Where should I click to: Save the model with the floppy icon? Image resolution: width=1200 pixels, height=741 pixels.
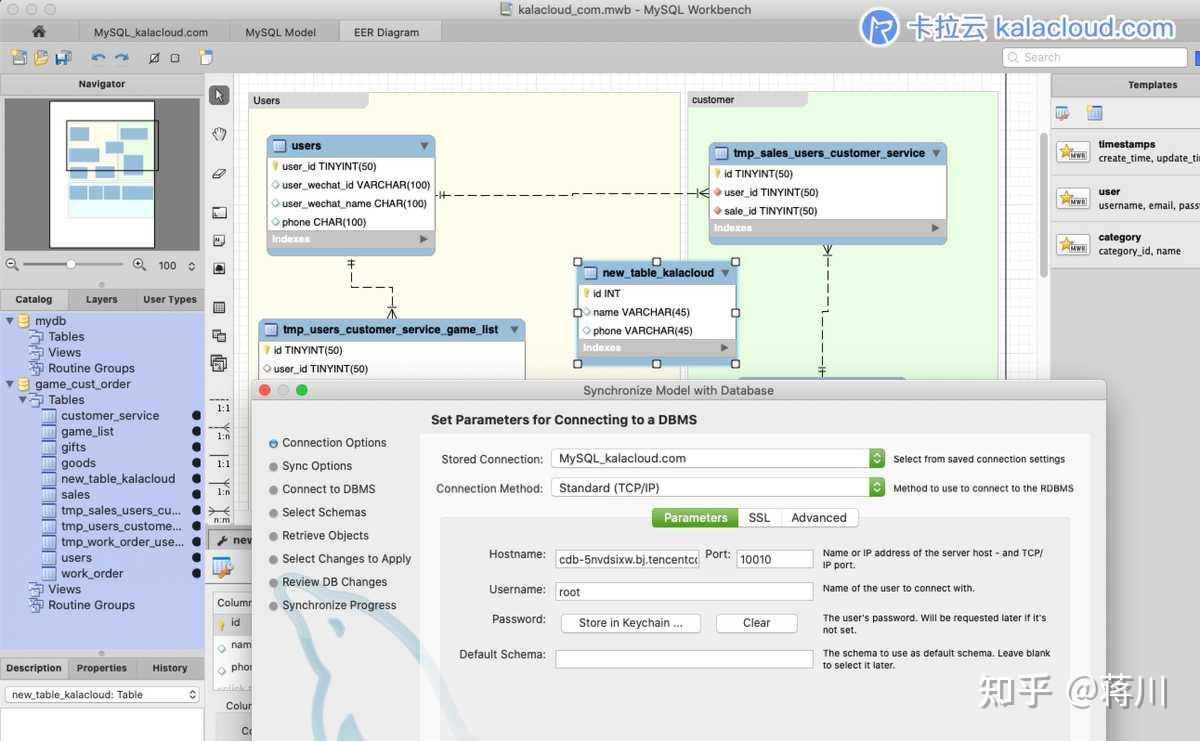(63, 58)
